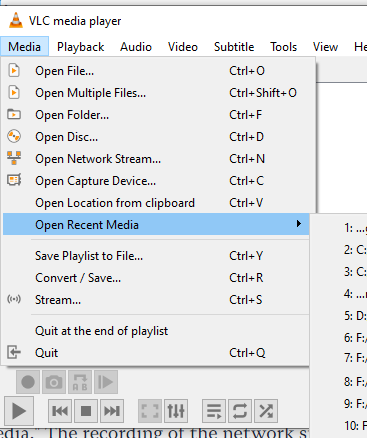Screen dimensions: 367x438
Task: Open the Media menu
Action: tap(24, 47)
